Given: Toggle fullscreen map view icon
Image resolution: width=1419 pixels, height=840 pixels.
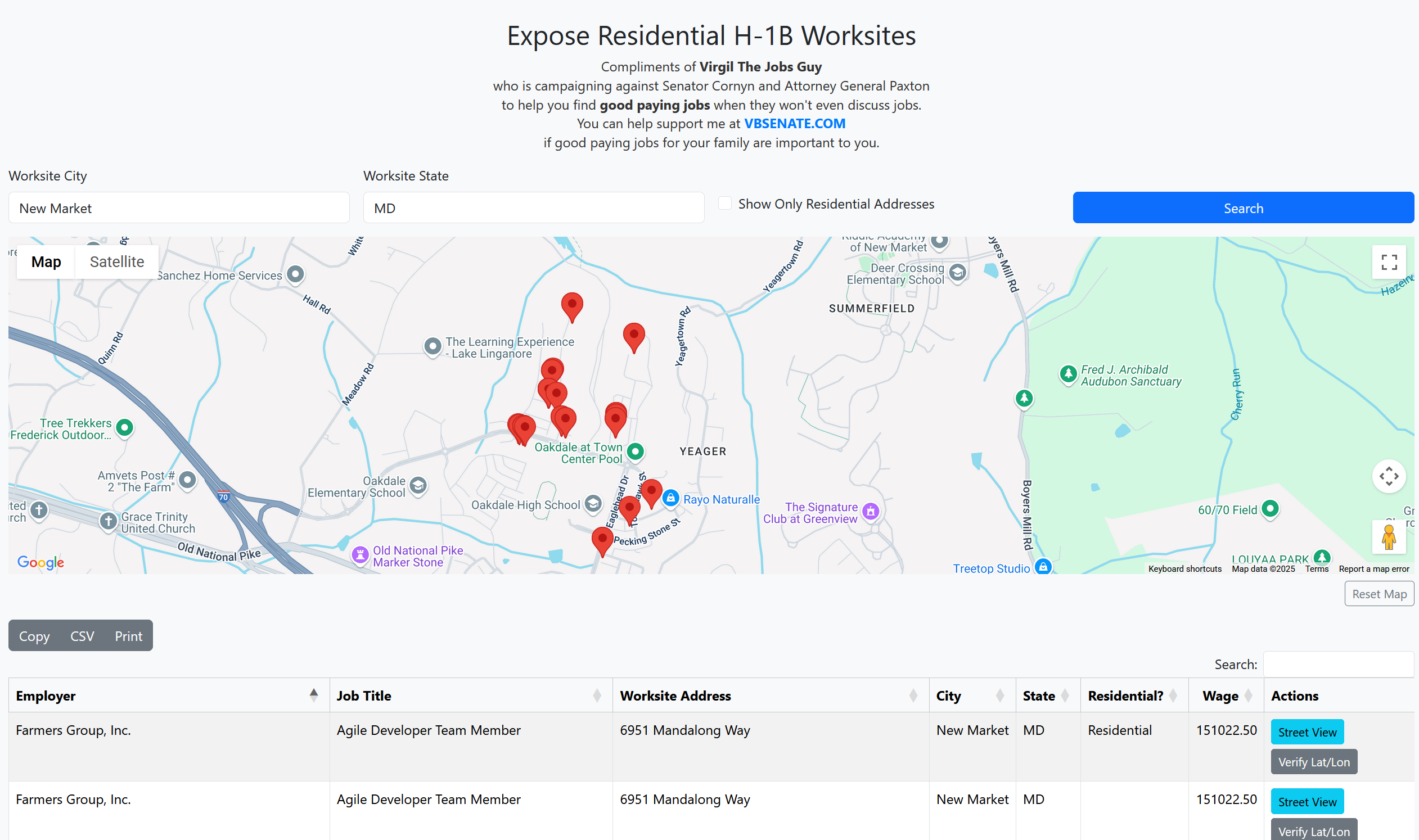Looking at the screenshot, I should coord(1389,262).
